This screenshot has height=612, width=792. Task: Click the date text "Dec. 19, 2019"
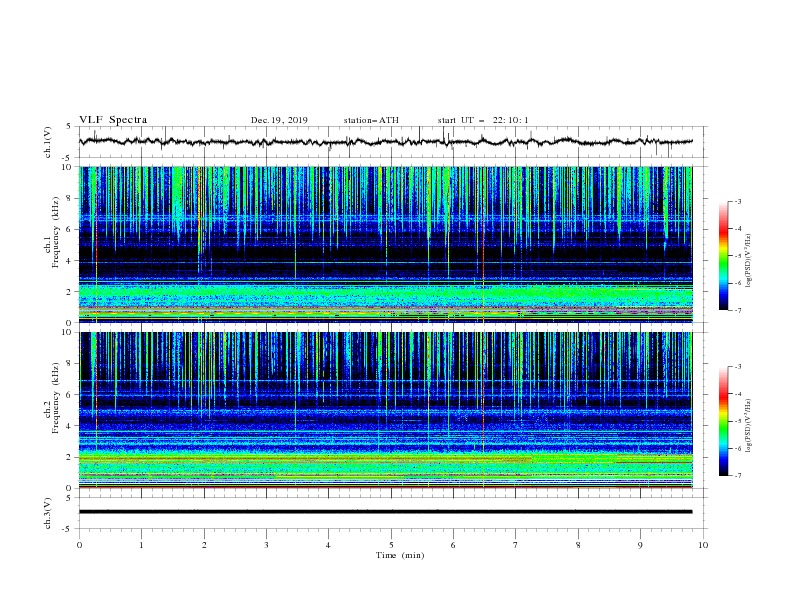pyautogui.click(x=279, y=120)
